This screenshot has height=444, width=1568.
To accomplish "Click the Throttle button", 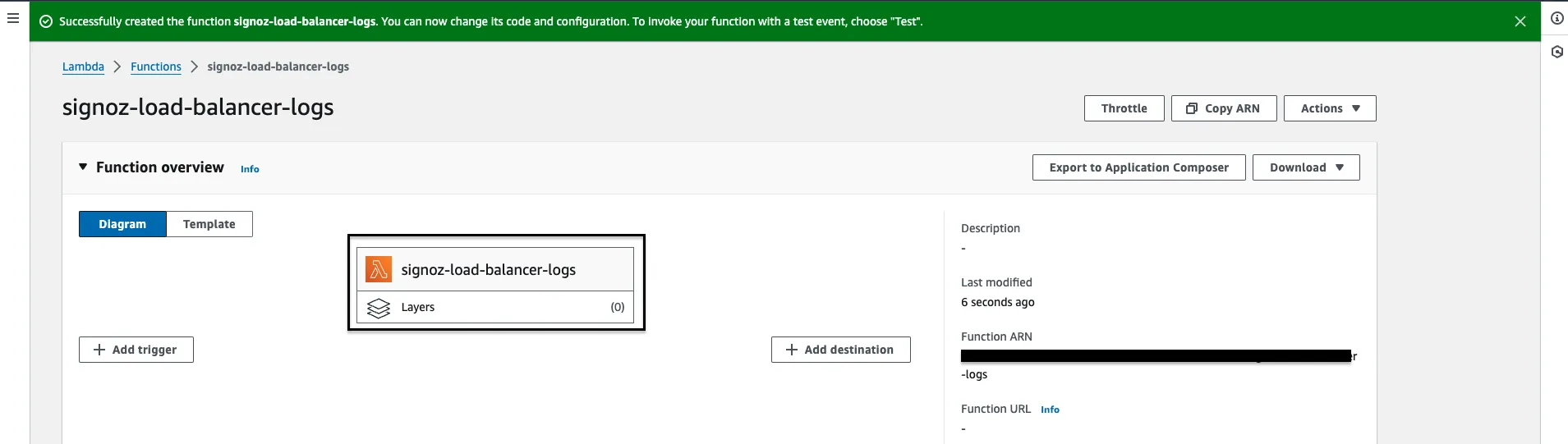I will tap(1124, 108).
